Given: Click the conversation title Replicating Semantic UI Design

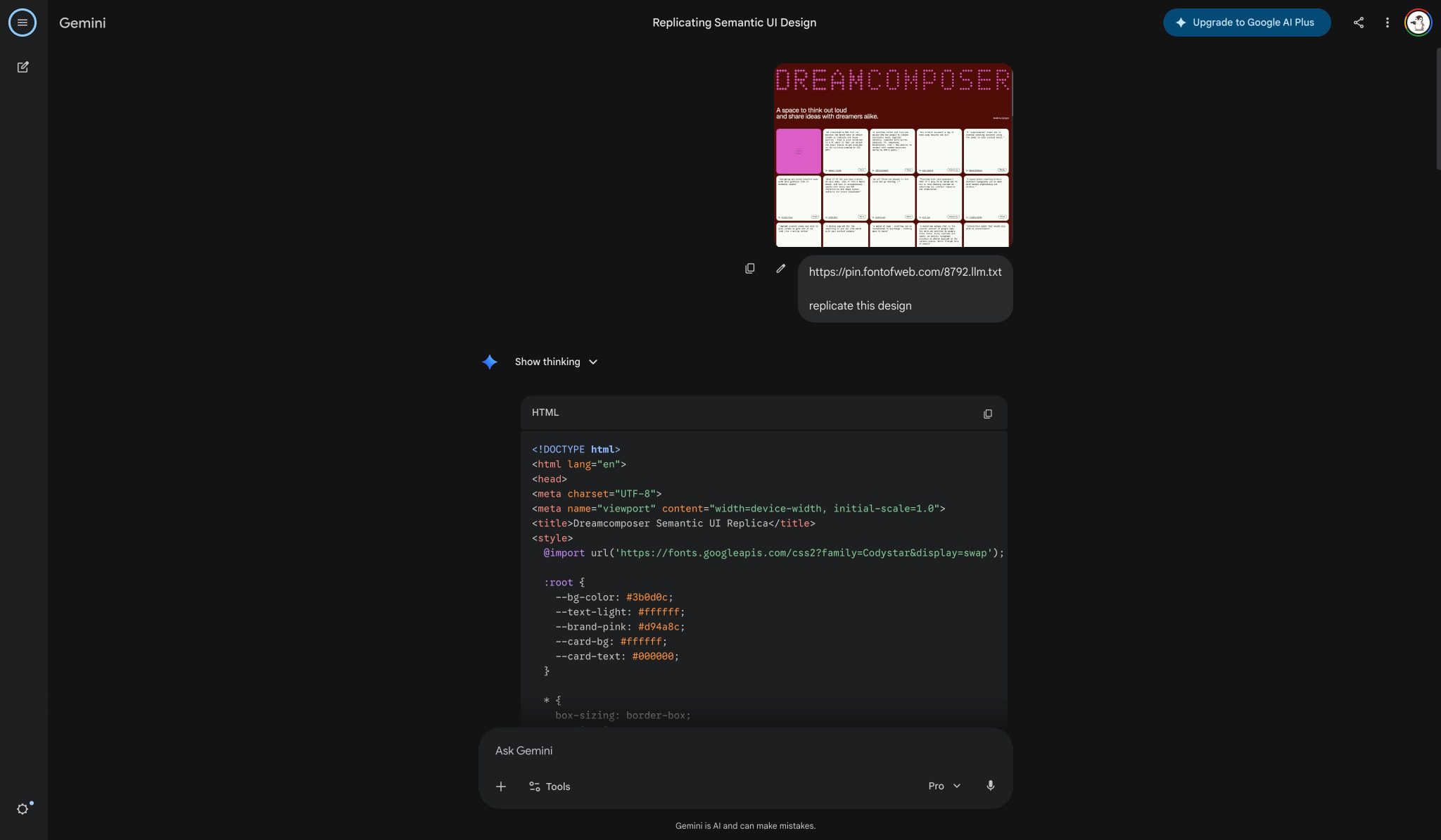Looking at the screenshot, I should 734,23.
